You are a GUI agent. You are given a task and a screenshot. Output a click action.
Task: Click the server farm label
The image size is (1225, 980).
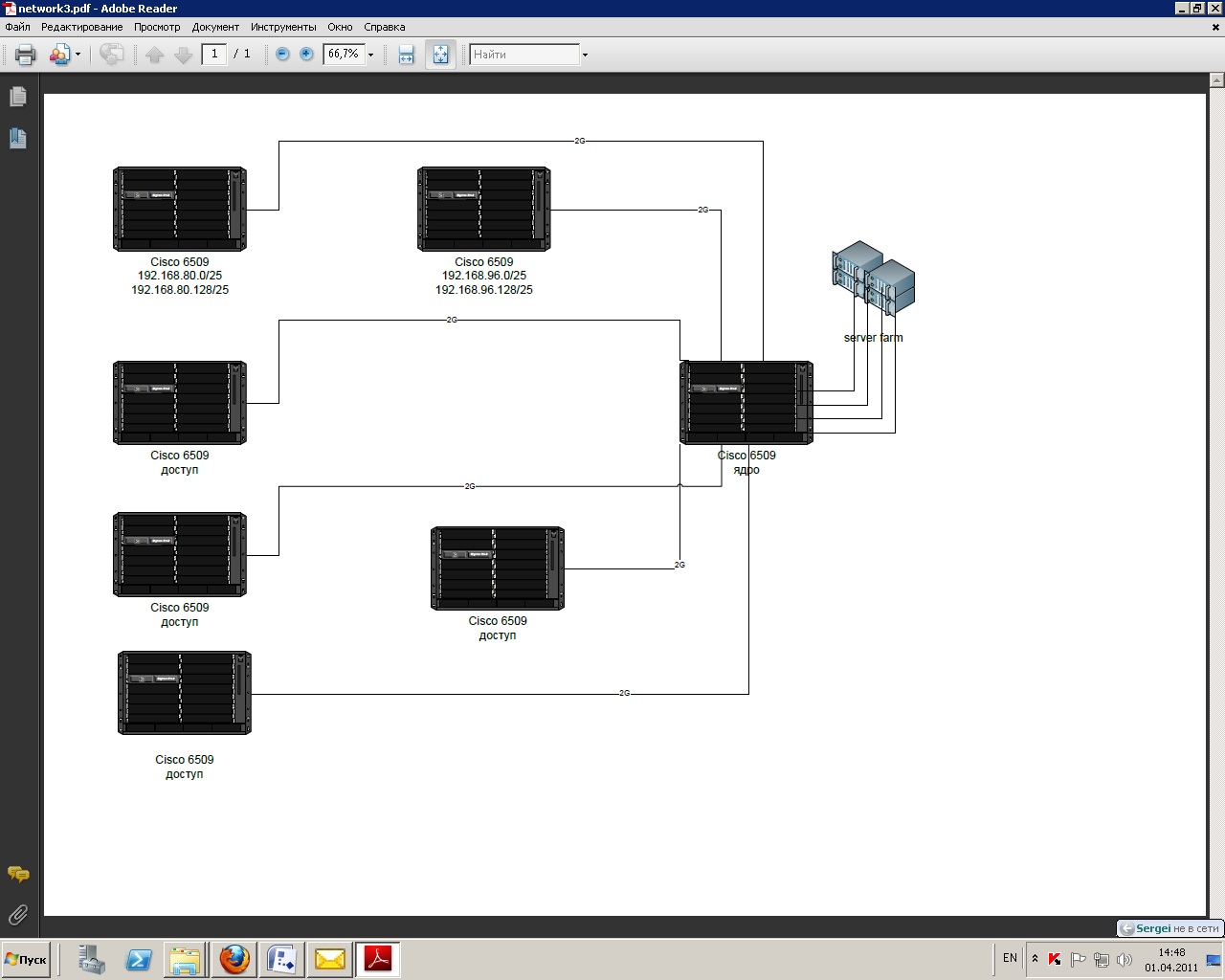873,338
